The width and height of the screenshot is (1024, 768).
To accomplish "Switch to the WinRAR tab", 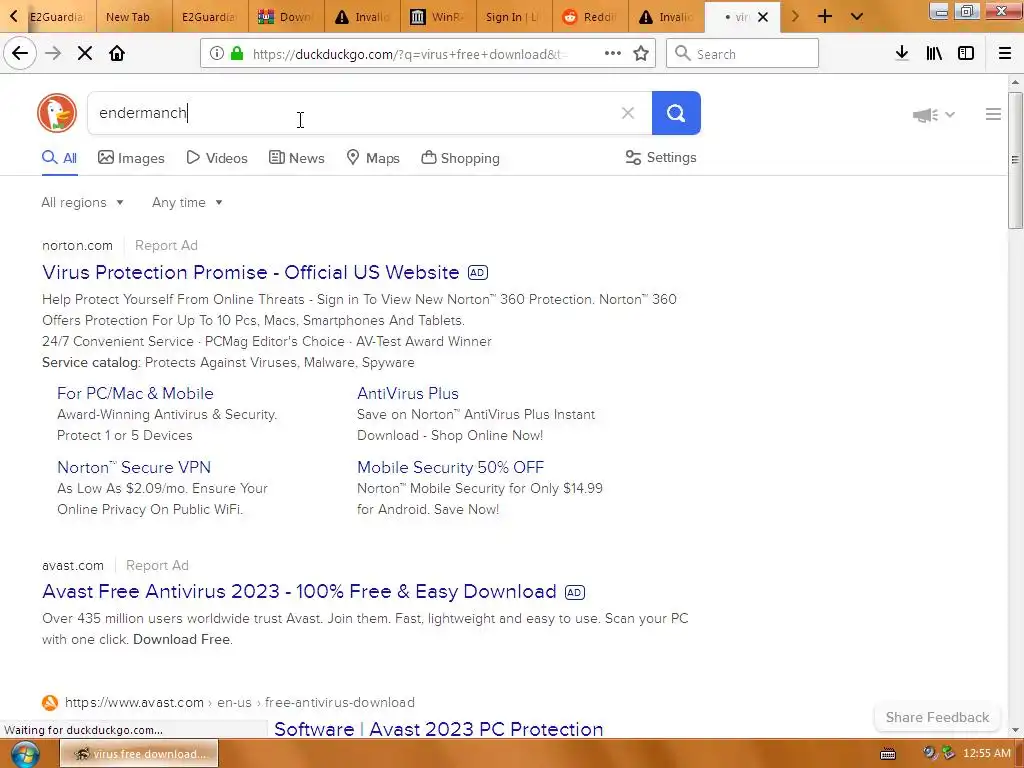I will [x=438, y=16].
